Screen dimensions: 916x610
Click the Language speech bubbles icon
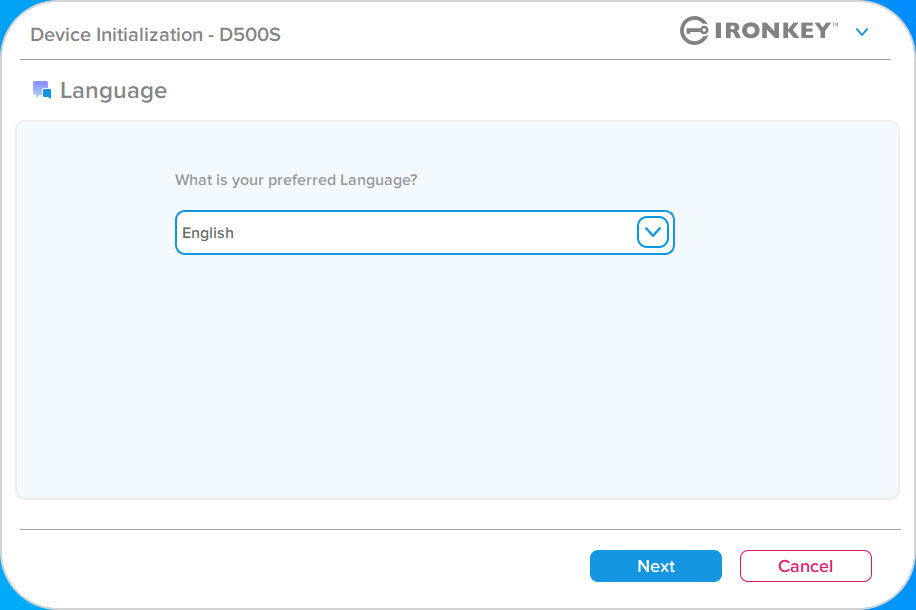pos(42,90)
